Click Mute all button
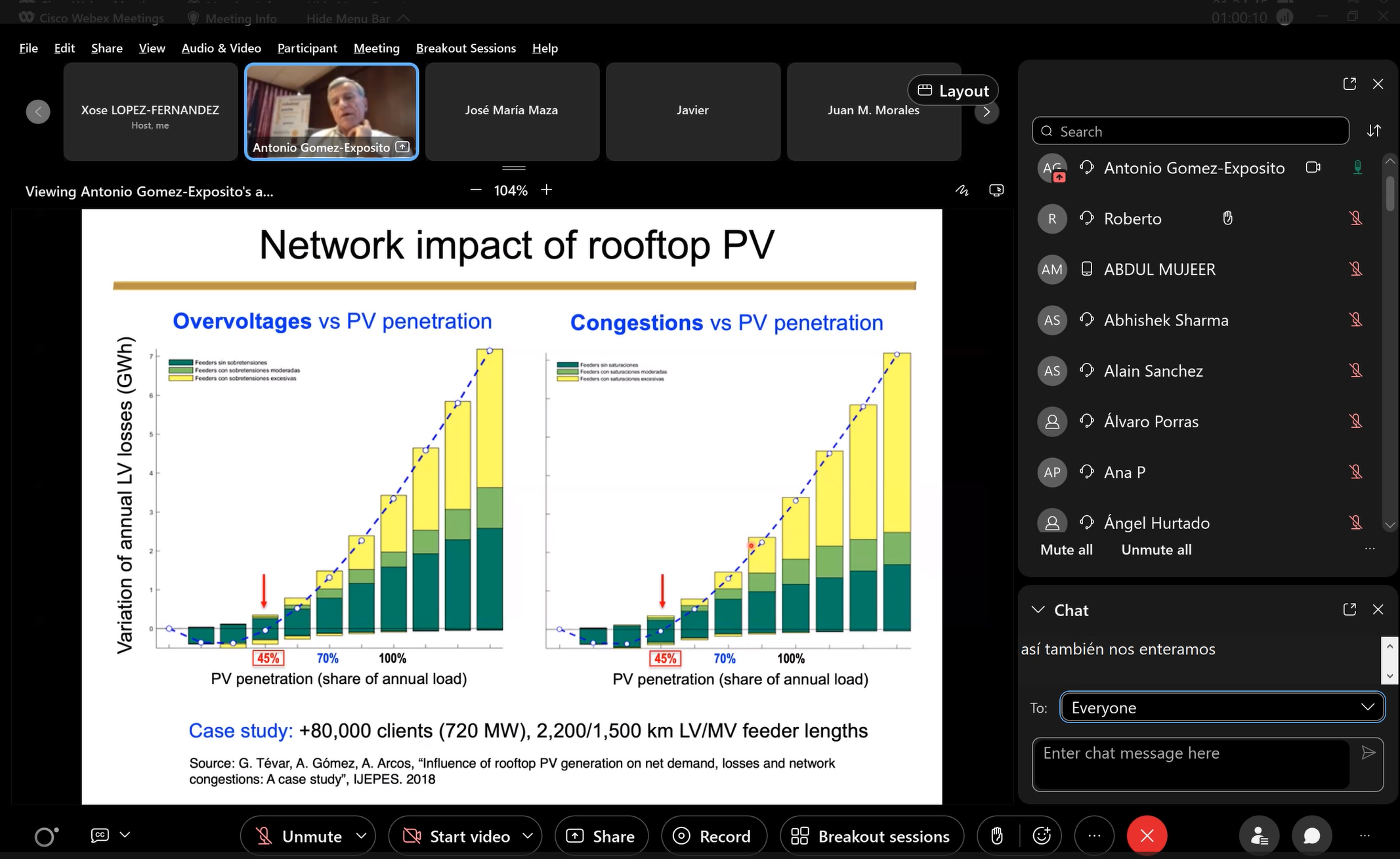 1066,550
